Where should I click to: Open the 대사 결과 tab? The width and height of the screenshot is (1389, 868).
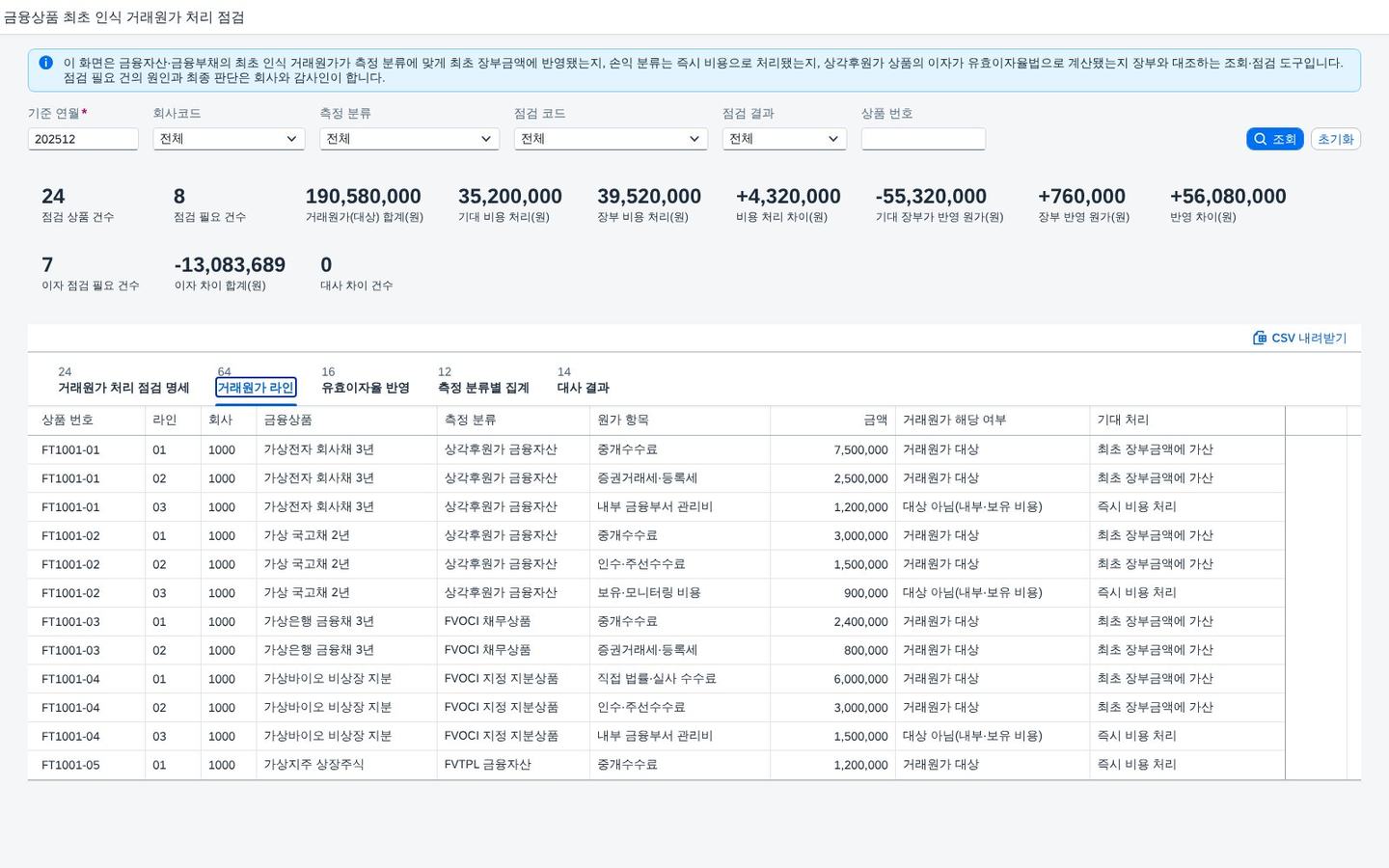point(584,381)
